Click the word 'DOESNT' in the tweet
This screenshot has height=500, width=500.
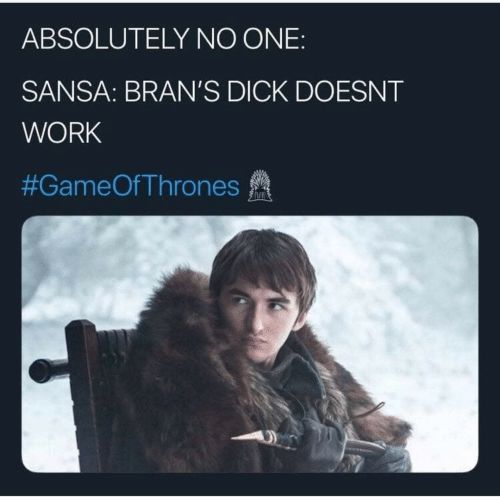point(349,91)
